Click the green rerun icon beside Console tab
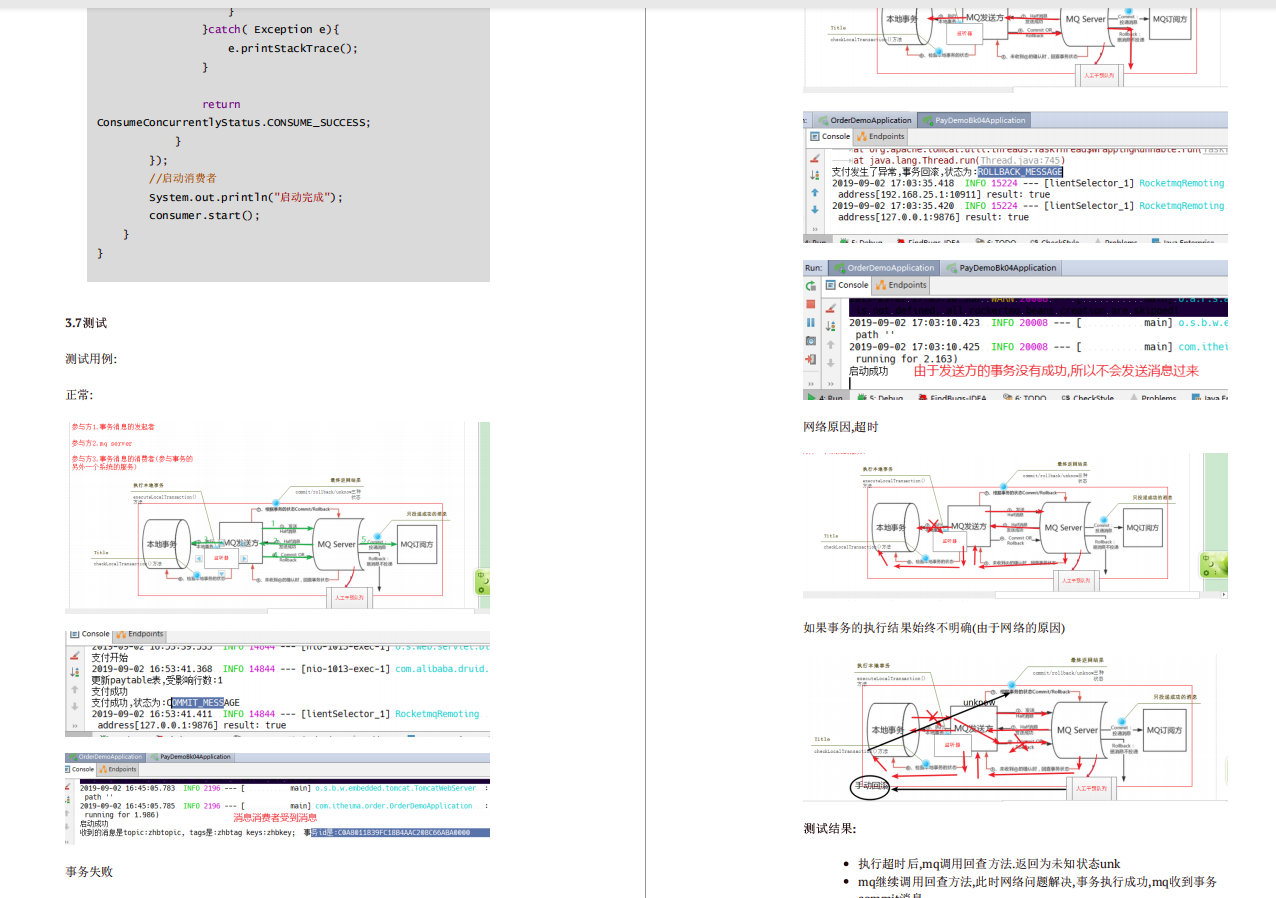1276x898 pixels. [x=812, y=286]
